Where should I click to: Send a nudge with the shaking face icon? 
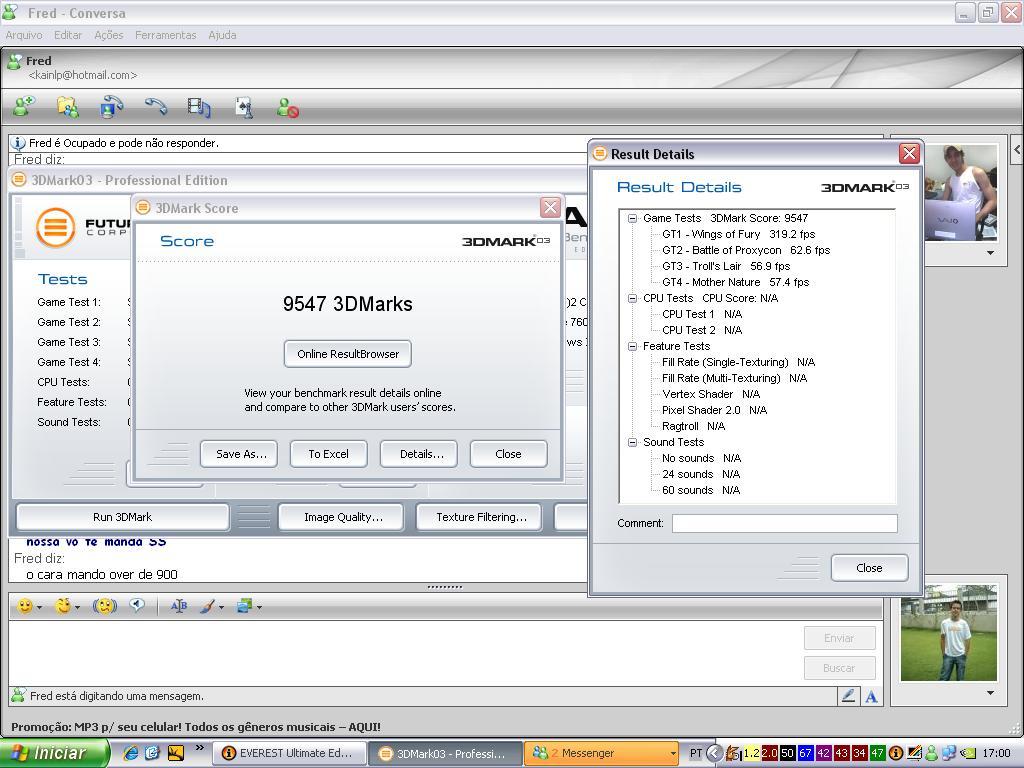[x=104, y=606]
